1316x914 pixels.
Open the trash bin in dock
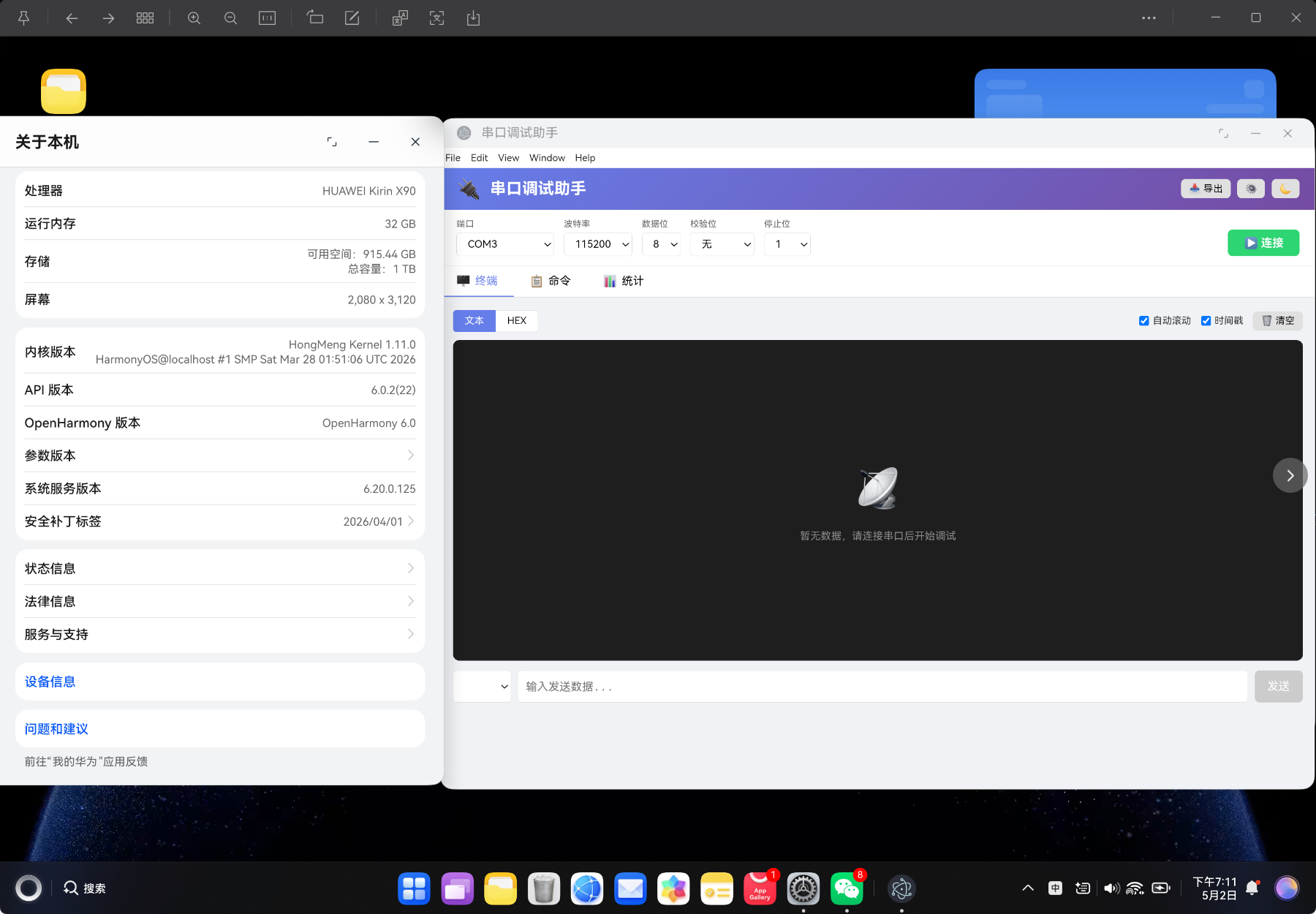[x=544, y=888]
